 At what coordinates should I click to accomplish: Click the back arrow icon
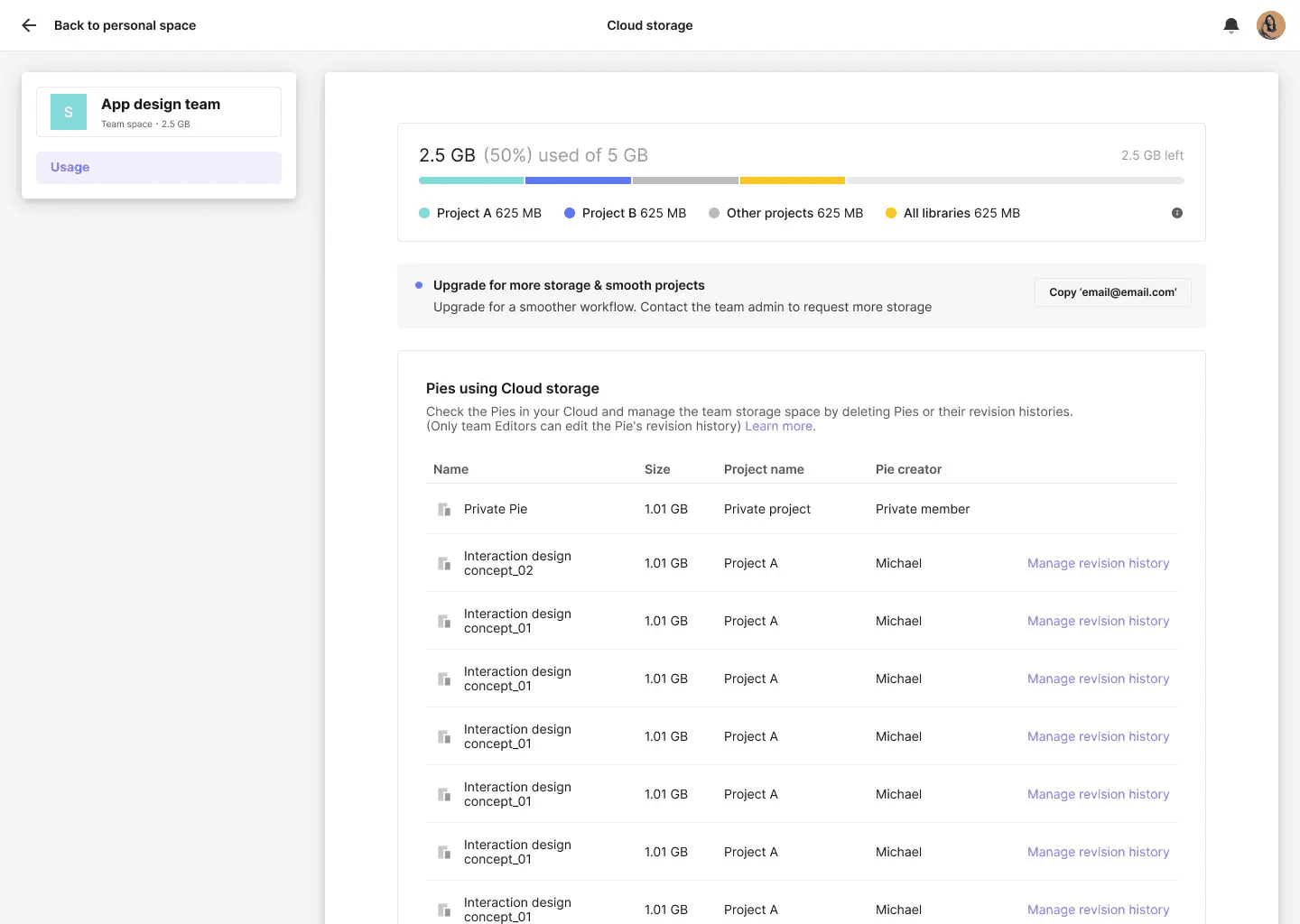click(29, 25)
